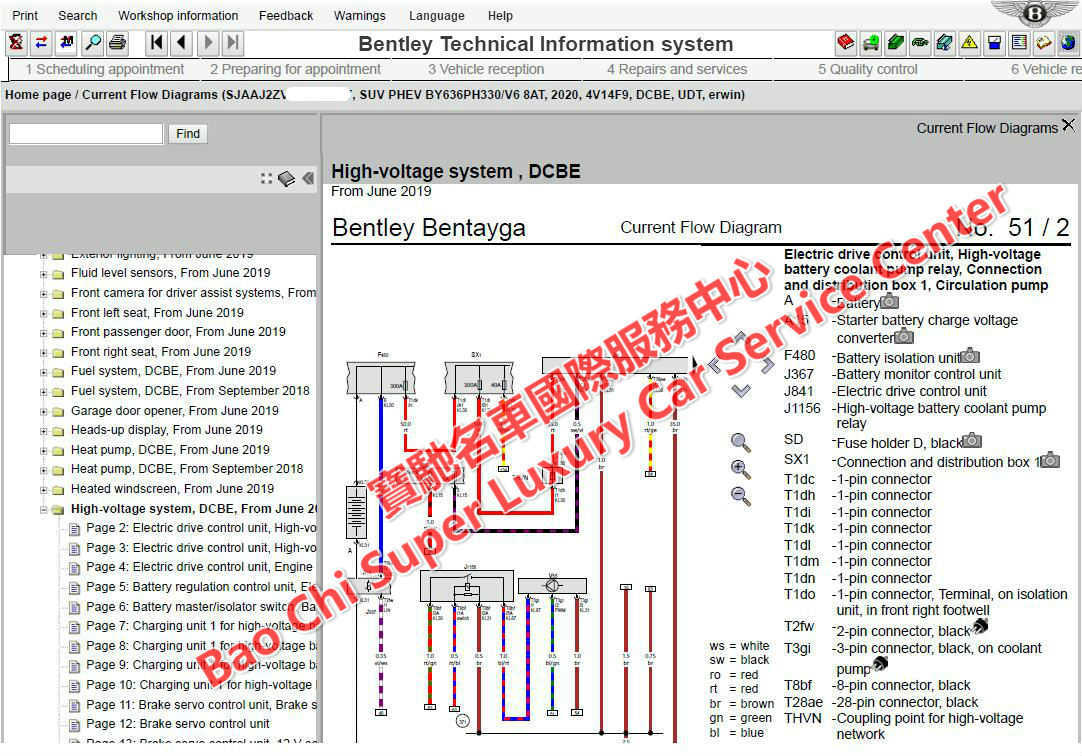The height and width of the screenshot is (756, 1082).
Task: Click the globe icon in toolbar
Action: click(1069, 43)
